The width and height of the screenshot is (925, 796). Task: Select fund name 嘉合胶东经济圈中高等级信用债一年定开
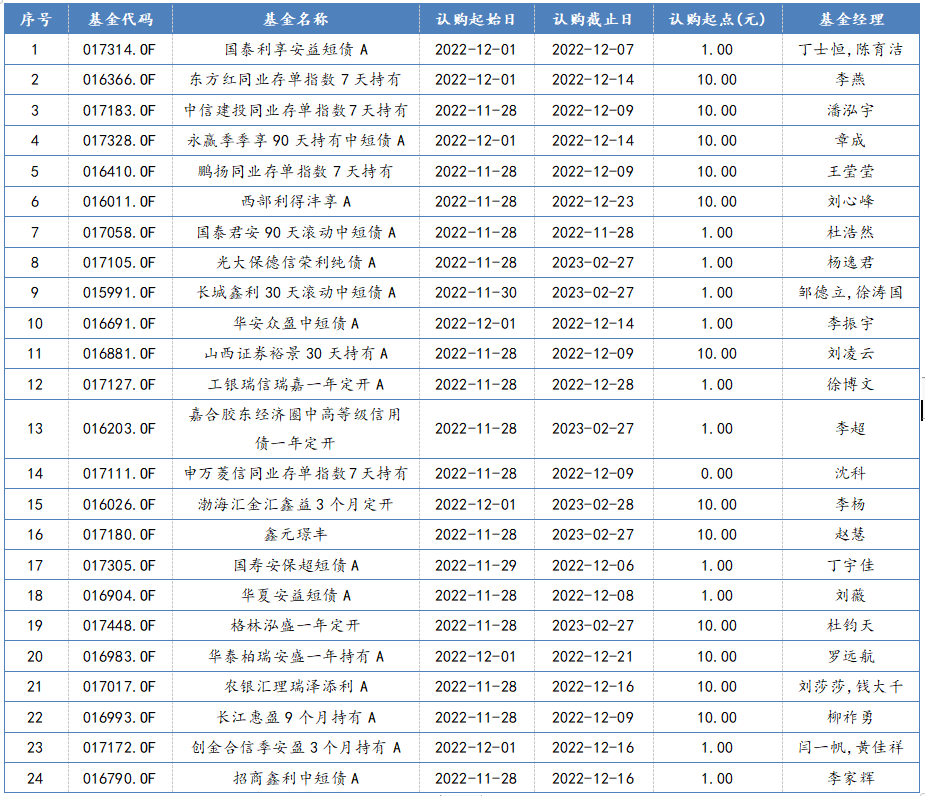[296, 428]
